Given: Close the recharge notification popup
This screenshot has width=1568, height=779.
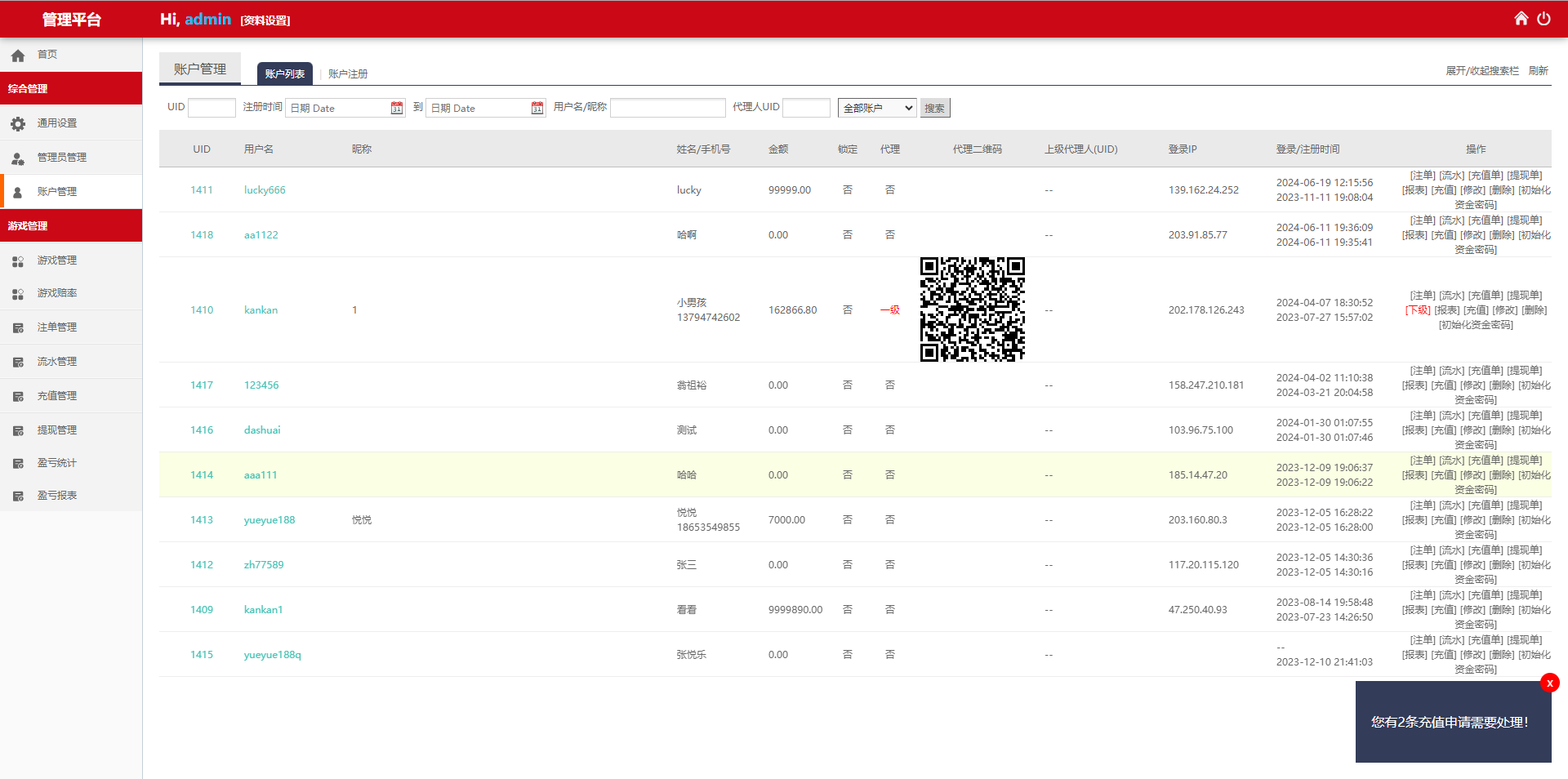Looking at the screenshot, I should [1549, 683].
